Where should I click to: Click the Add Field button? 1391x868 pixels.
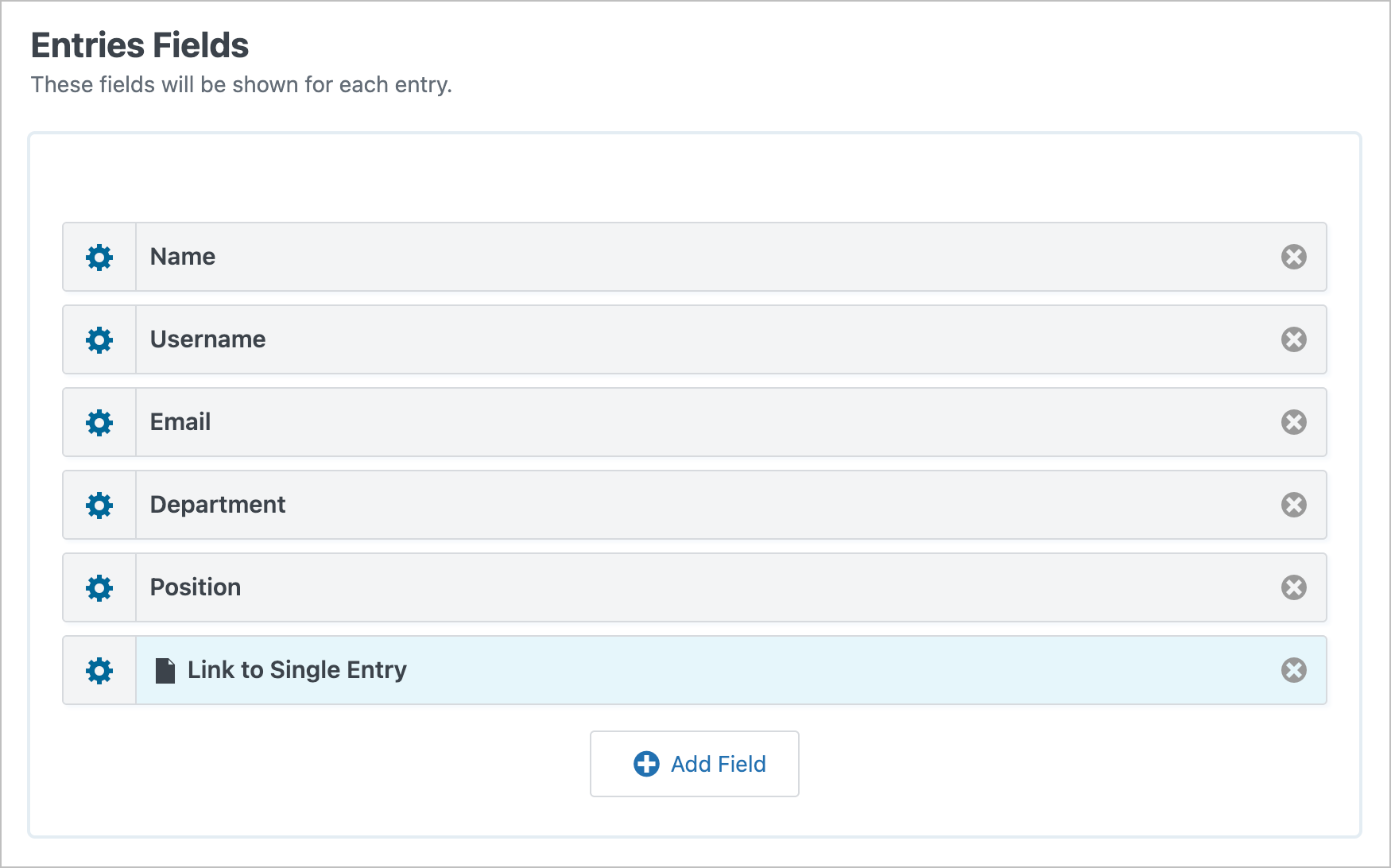coord(694,763)
